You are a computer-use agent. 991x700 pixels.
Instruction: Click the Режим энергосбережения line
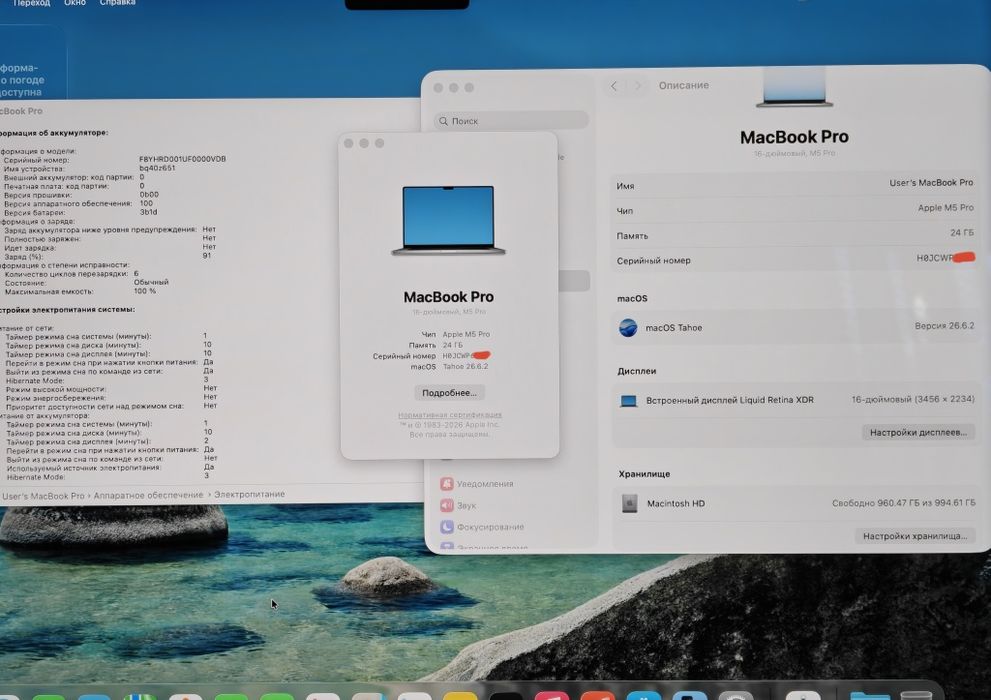[x=111, y=398]
